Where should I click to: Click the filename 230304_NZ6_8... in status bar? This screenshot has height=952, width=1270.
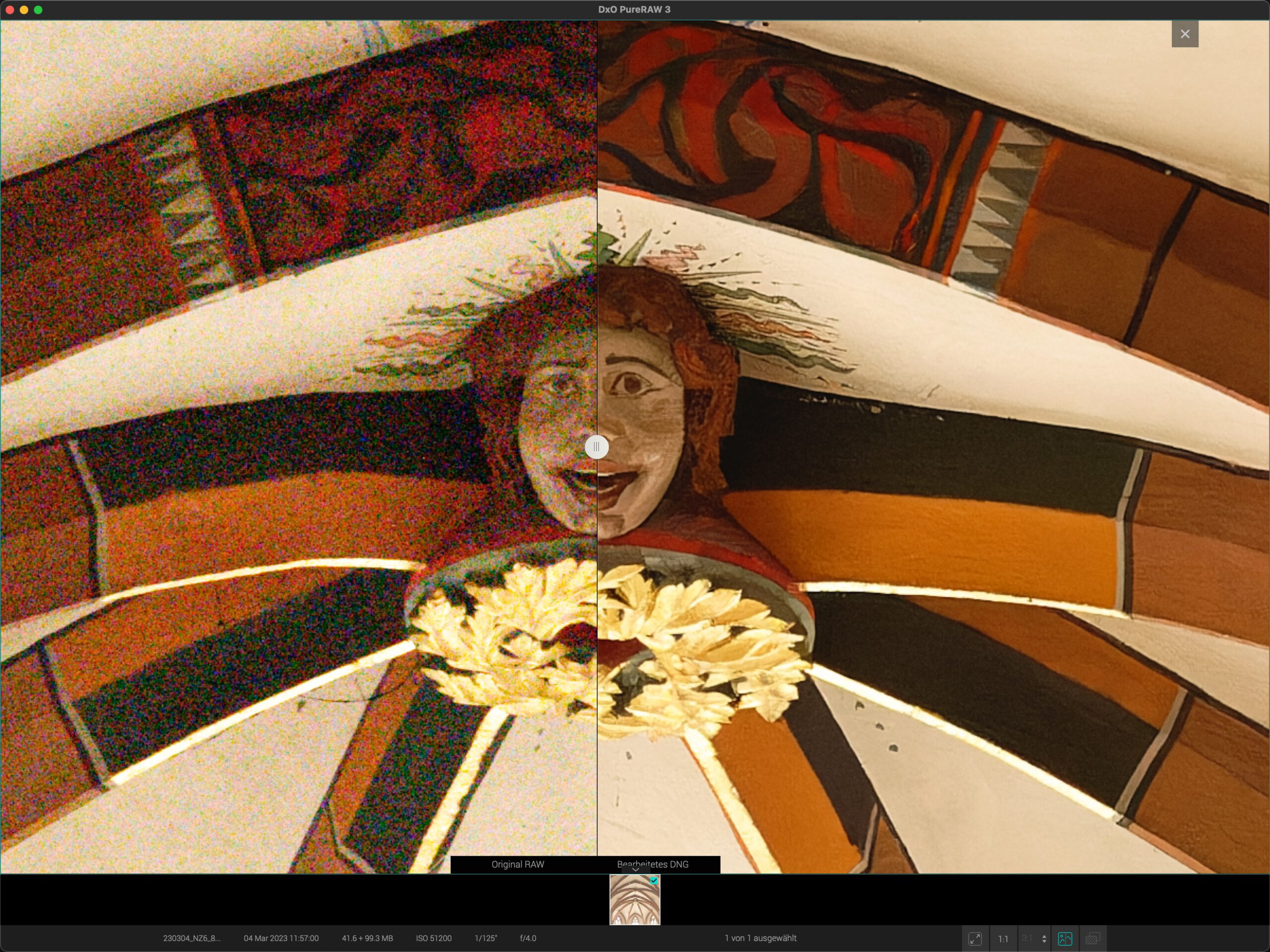191,938
